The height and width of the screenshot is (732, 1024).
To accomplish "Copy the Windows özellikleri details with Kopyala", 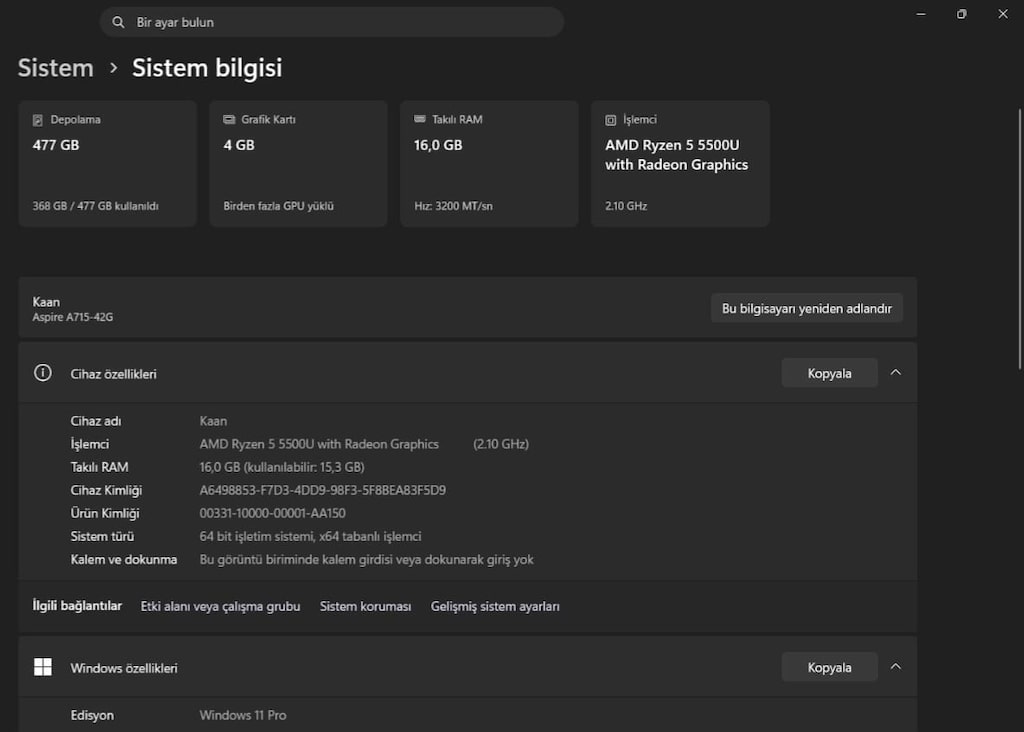I will pyautogui.click(x=829, y=667).
